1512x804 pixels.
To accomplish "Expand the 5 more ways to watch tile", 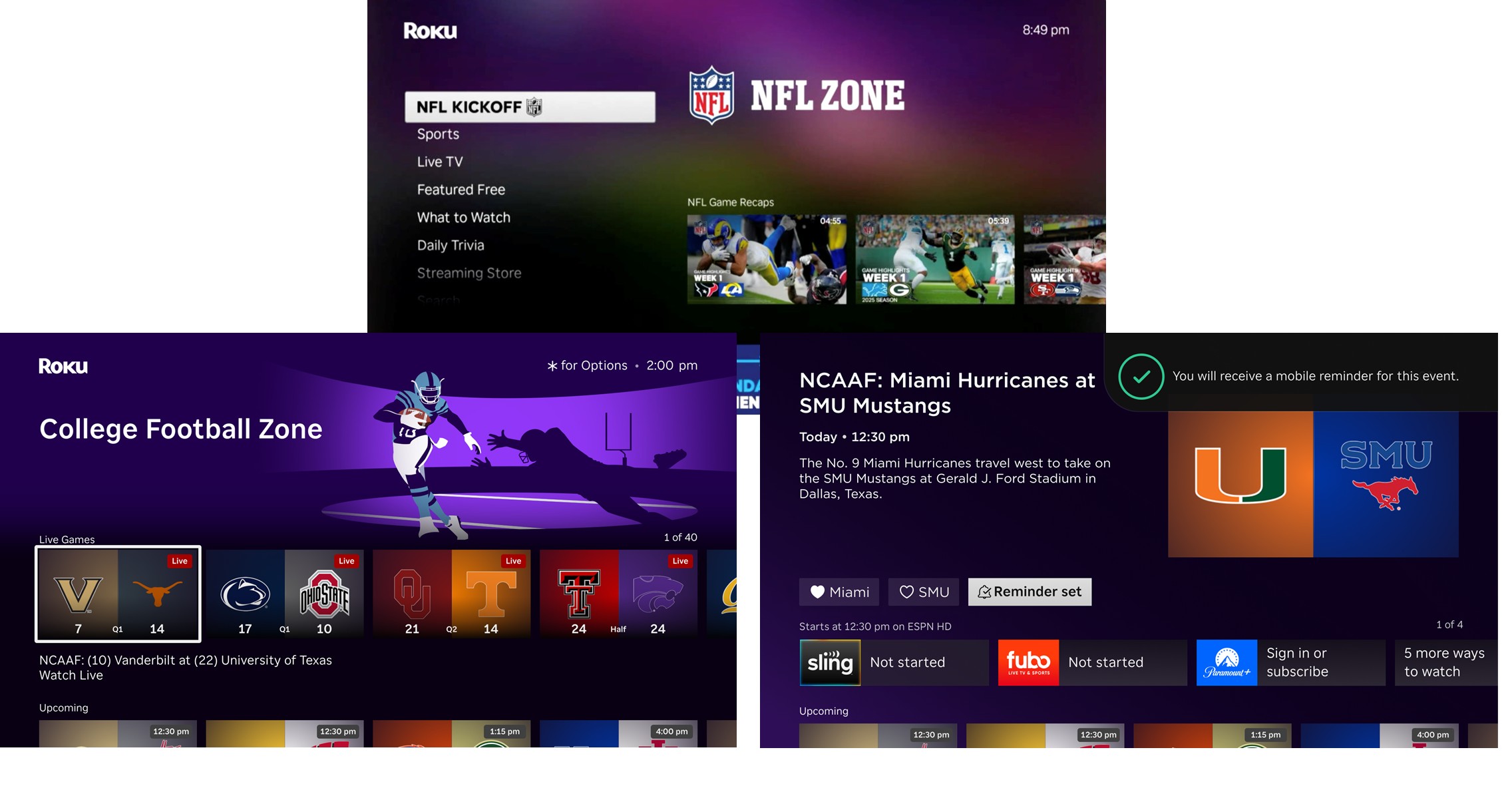I will click(1445, 662).
